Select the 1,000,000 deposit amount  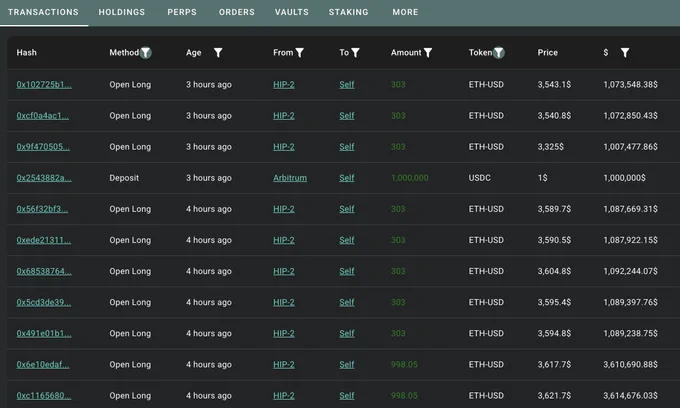409,178
